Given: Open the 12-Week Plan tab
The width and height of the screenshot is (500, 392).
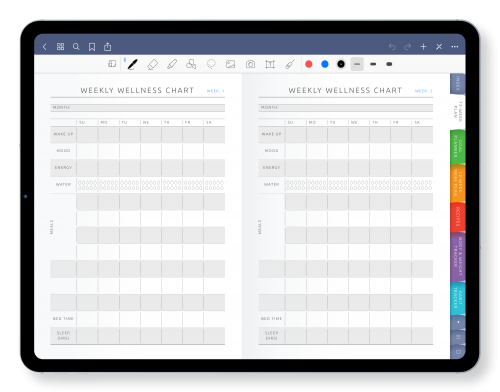Looking at the screenshot, I should (x=457, y=112).
